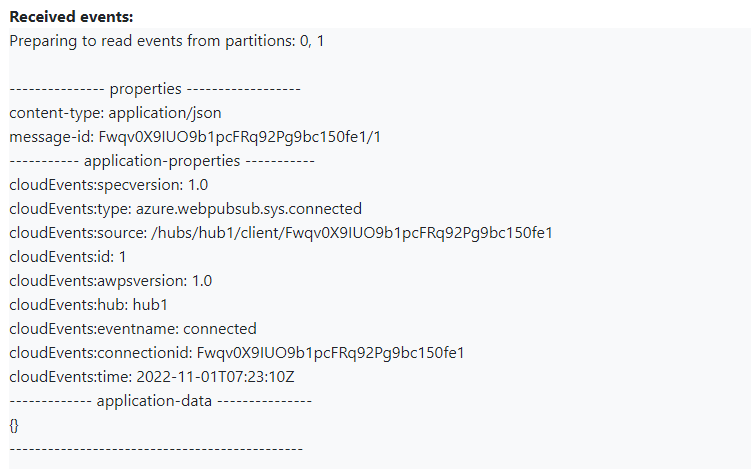Select the cloudEvents:id line
The height and width of the screenshot is (469, 751).
point(68,257)
